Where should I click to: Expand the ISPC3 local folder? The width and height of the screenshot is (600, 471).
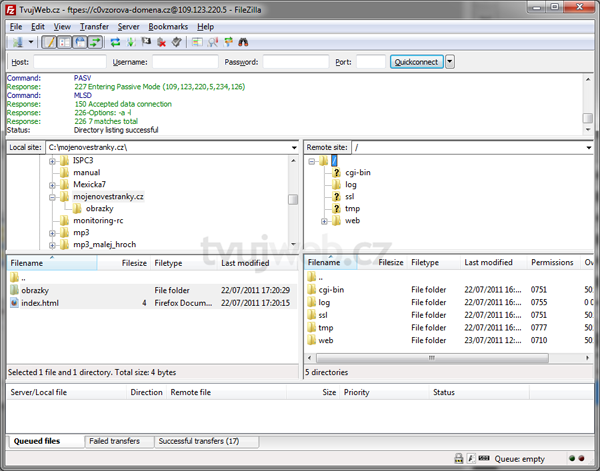[52, 161]
